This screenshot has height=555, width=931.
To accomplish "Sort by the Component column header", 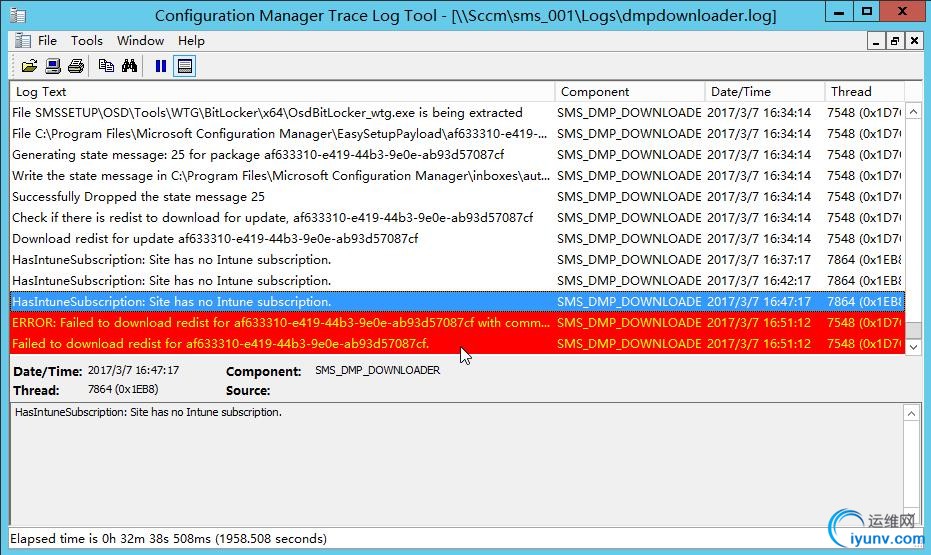I will (630, 91).
